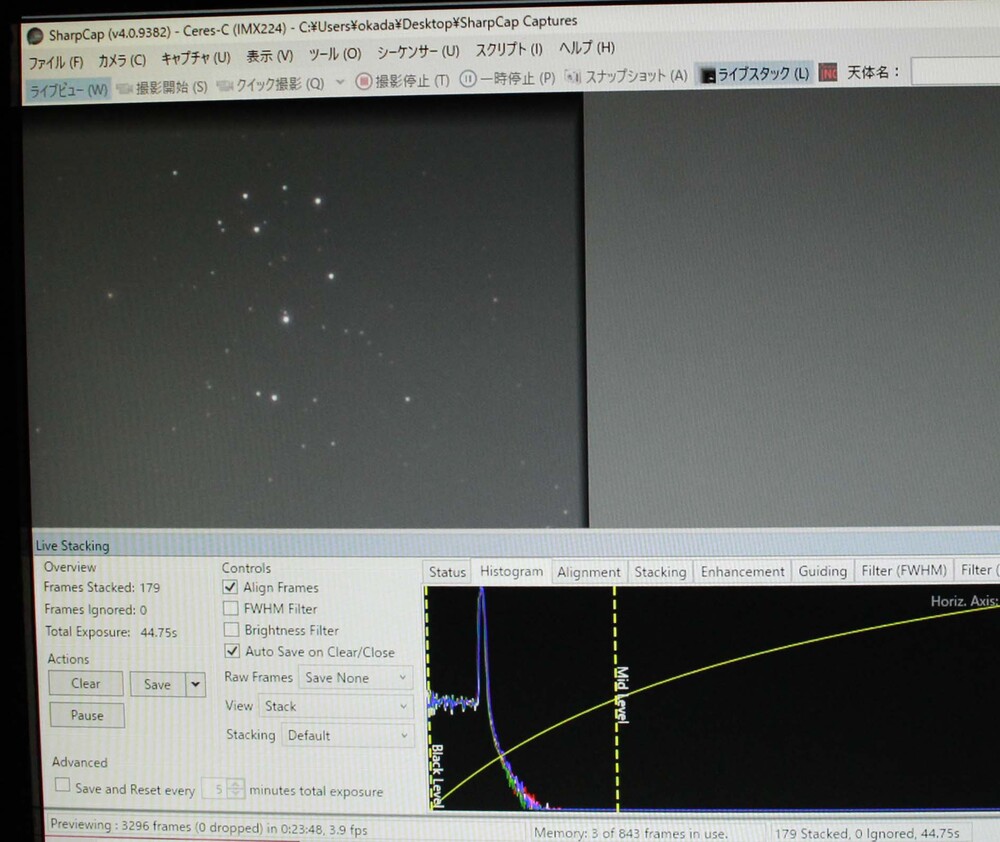Switch to the Alignment tab

click(x=588, y=572)
